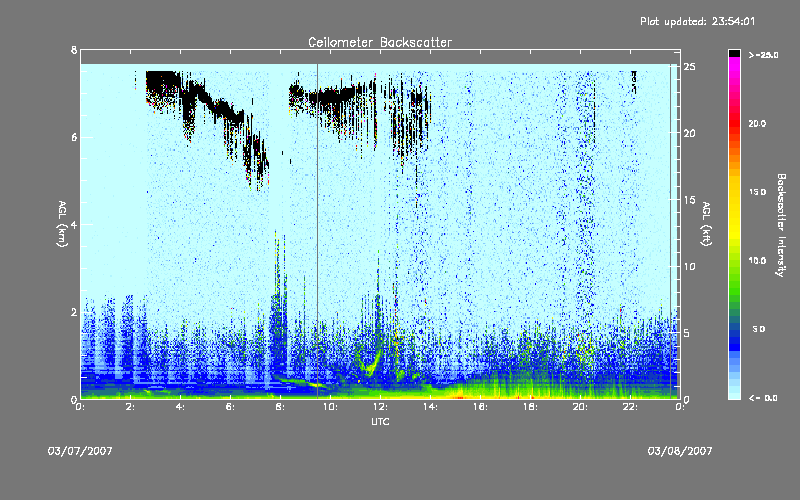The width and height of the screenshot is (800, 500).
Task: Click the vertical gray time marker line
Action: point(317,231)
